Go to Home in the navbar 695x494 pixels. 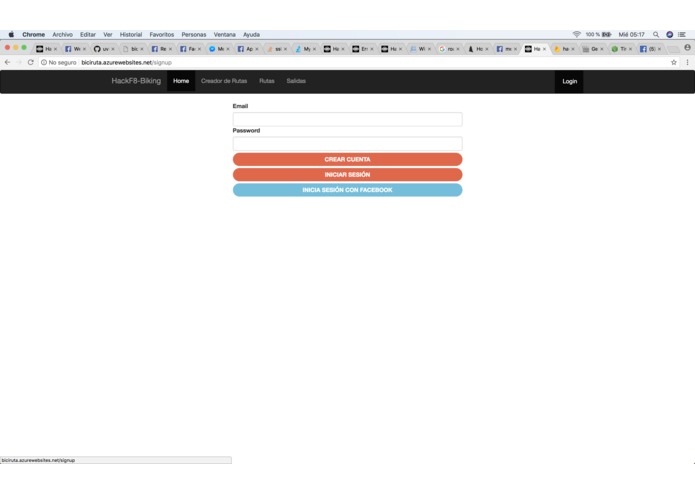coord(181,81)
